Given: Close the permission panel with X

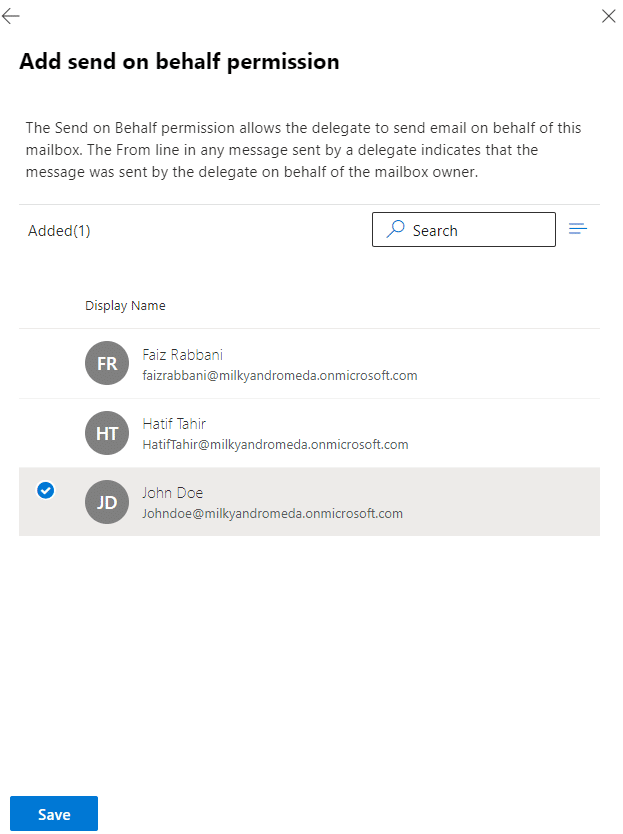Looking at the screenshot, I should point(609,16).
